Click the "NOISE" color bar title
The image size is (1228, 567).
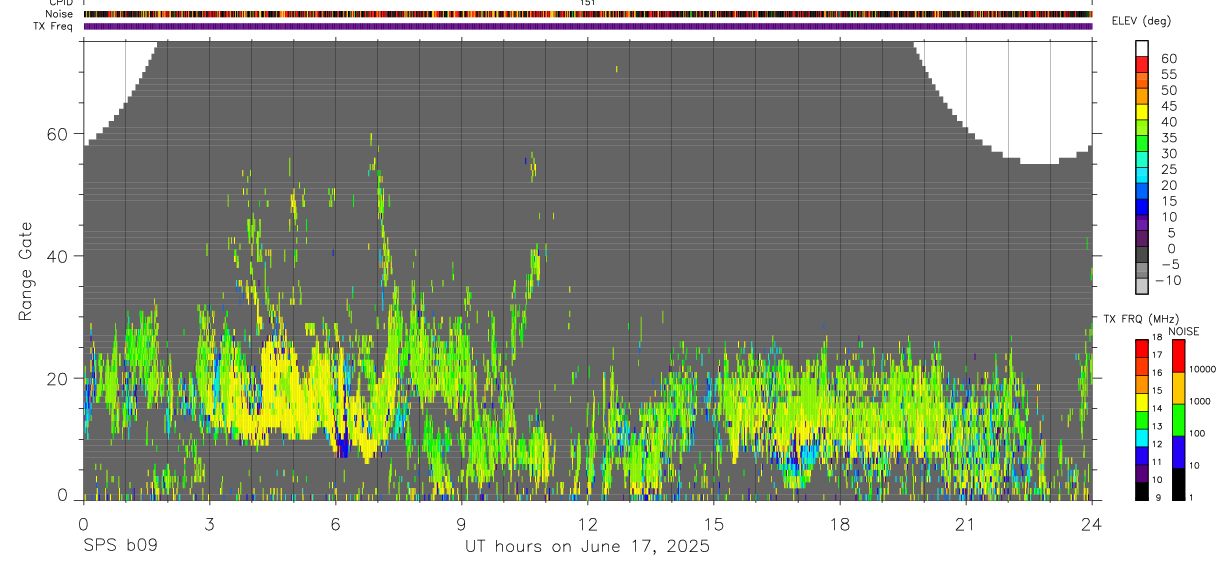pyautogui.click(x=1183, y=331)
